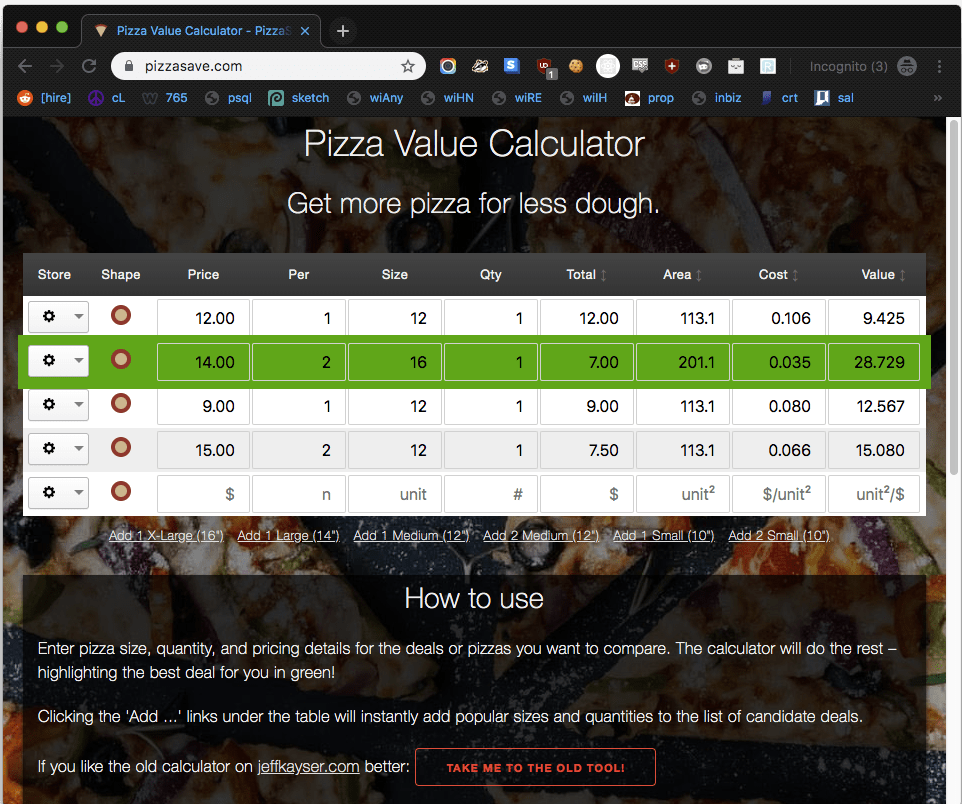Show more bookmarks with the double chevron
This screenshot has height=804, width=962.
[937, 98]
